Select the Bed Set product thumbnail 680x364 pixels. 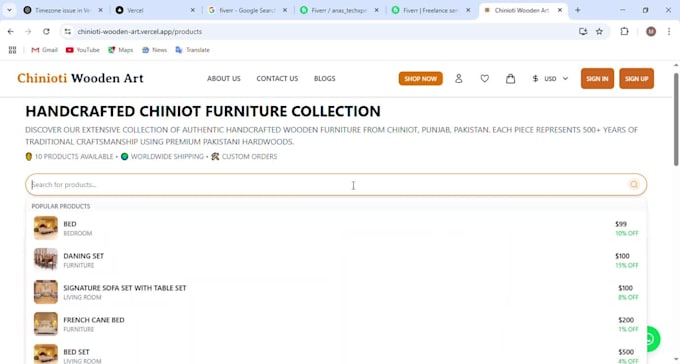[46, 354]
